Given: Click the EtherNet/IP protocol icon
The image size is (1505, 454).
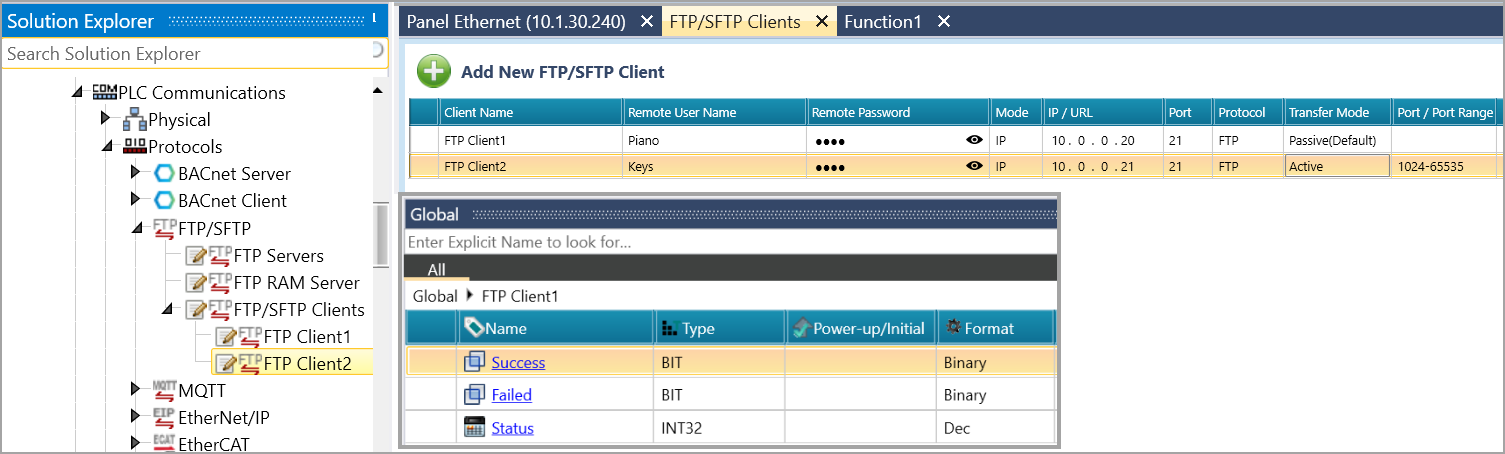Looking at the screenshot, I should click(164, 416).
